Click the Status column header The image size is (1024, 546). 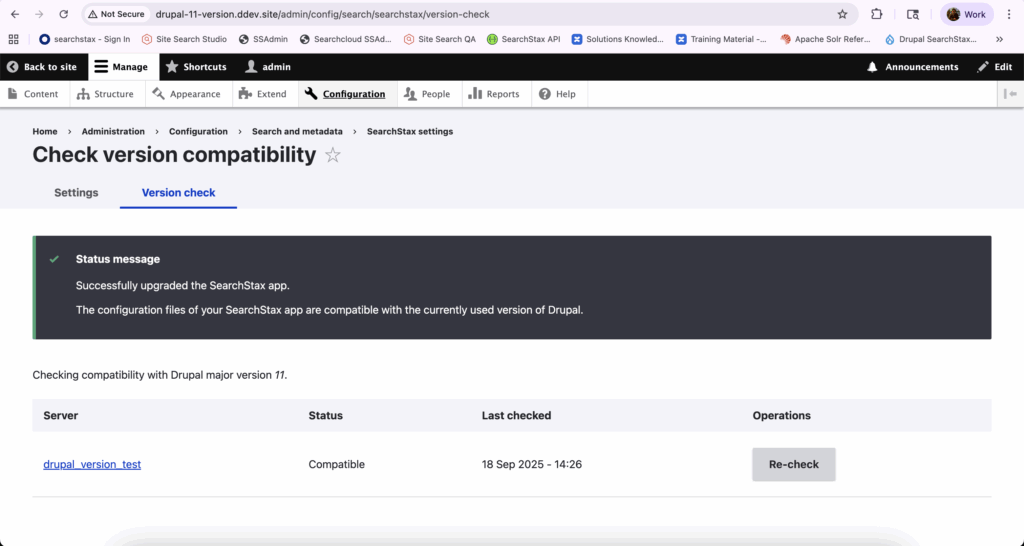coord(326,415)
